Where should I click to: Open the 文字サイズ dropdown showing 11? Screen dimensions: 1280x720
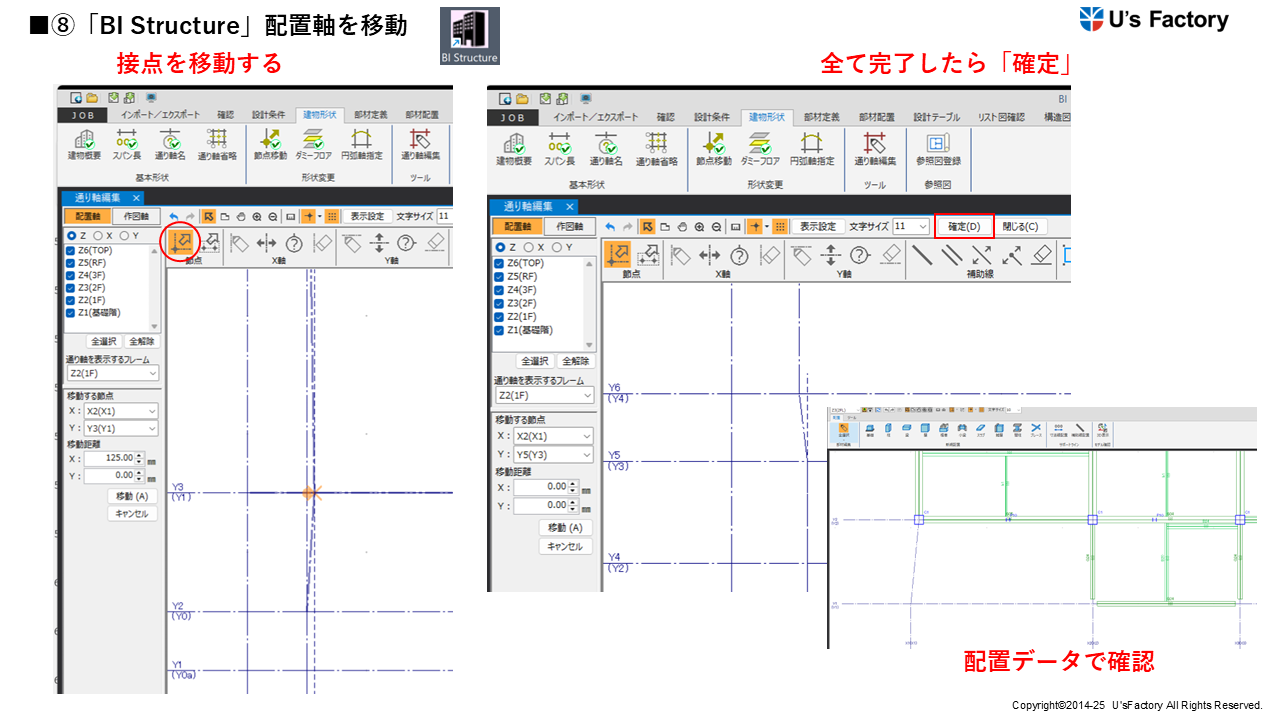(911, 227)
